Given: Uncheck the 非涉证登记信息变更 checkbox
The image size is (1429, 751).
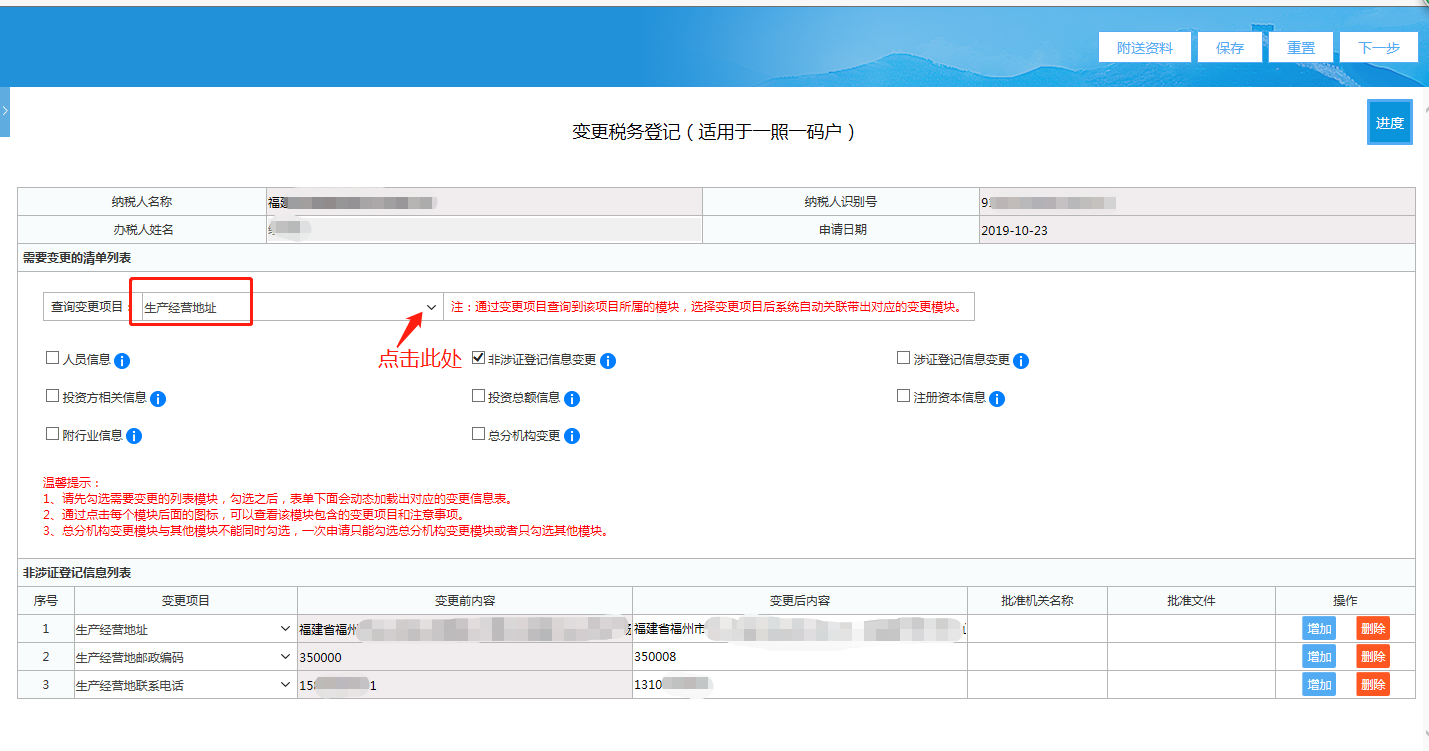Looking at the screenshot, I should pyautogui.click(x=478, y=358).
